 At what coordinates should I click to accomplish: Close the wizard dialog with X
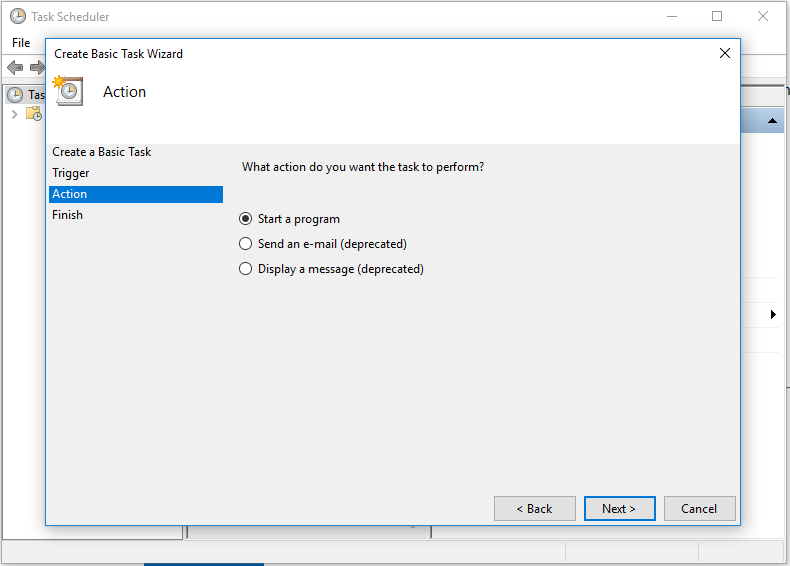pyautogui.click(x=725, y=53)
